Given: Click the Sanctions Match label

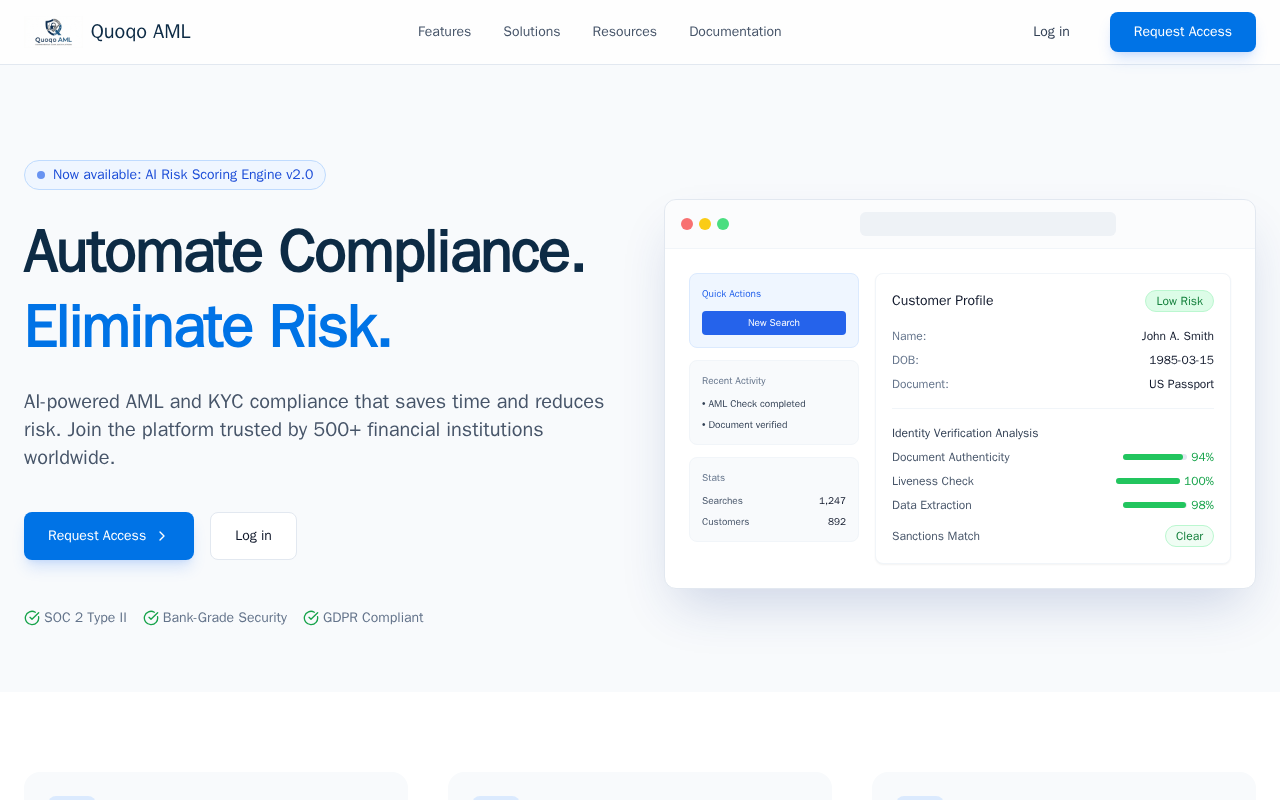Looking at the screenshot, I should pyautogui.click(x=936, y=536).
